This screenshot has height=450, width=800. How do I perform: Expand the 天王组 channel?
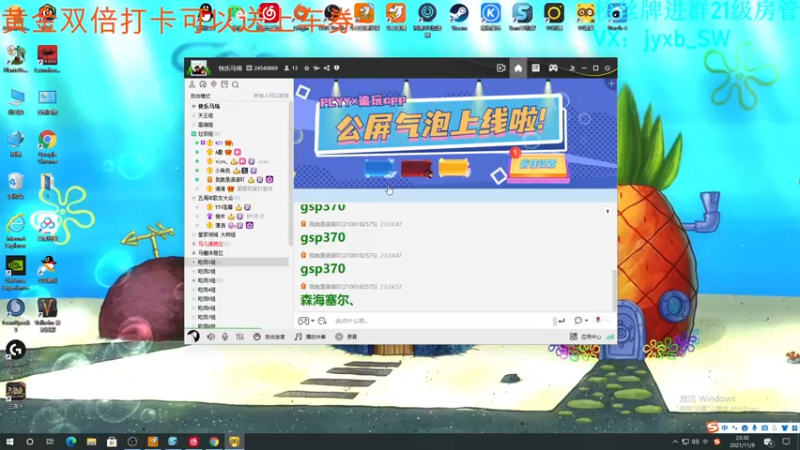tap(194, 115)
